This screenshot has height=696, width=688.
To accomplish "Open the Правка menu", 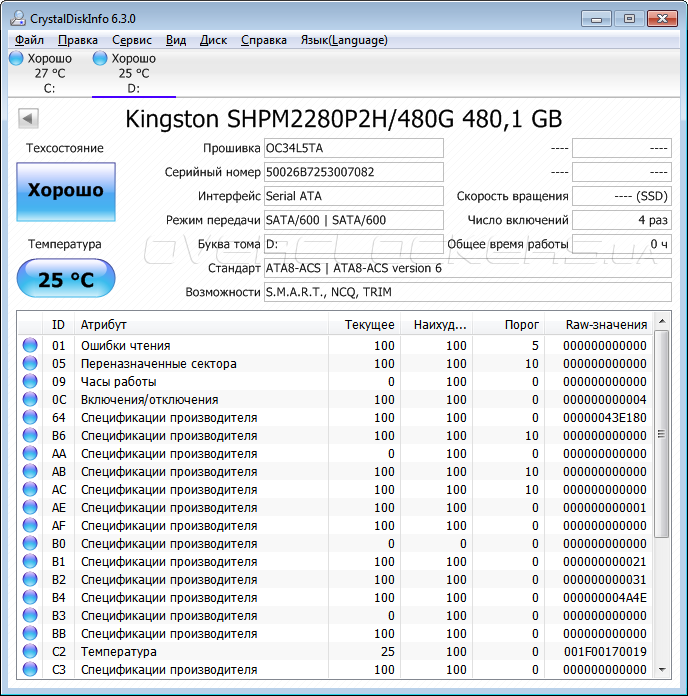I will pyautogui.click(x=78, y=40).
